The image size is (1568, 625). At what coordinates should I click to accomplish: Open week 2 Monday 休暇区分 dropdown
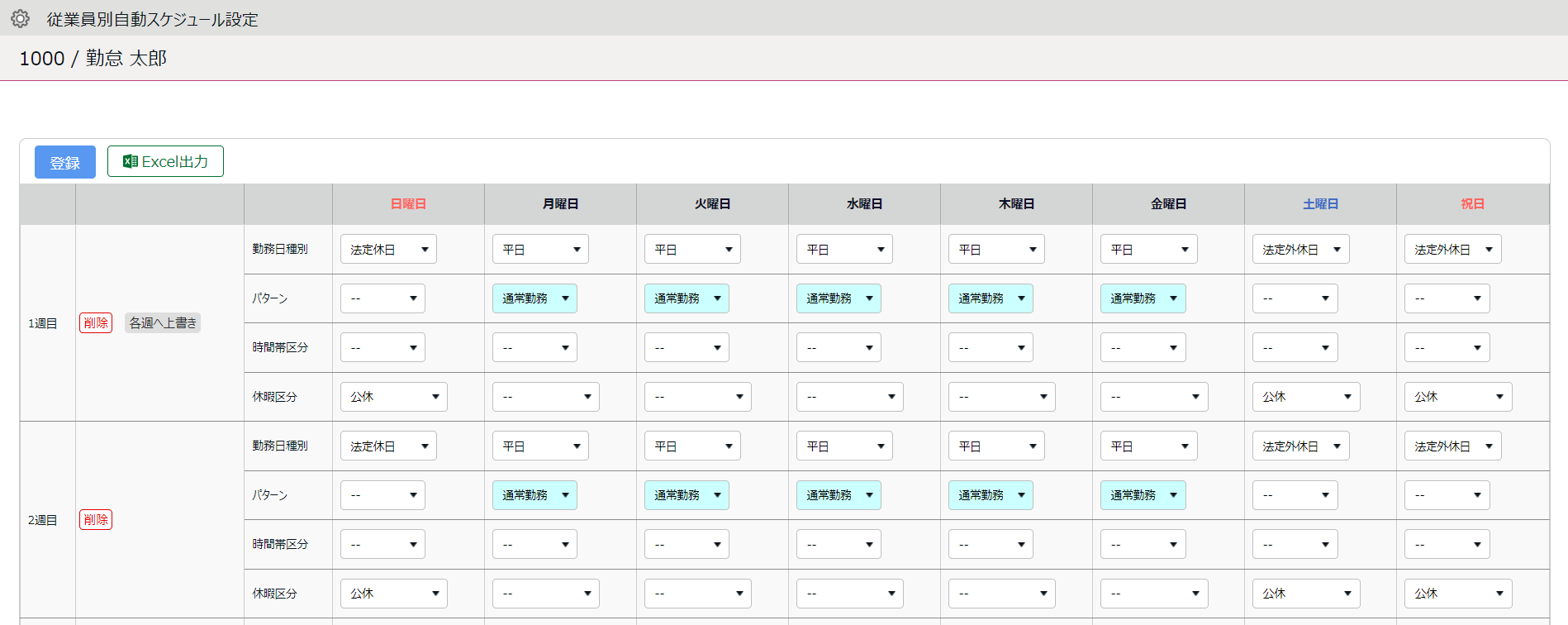click(546, 594)
